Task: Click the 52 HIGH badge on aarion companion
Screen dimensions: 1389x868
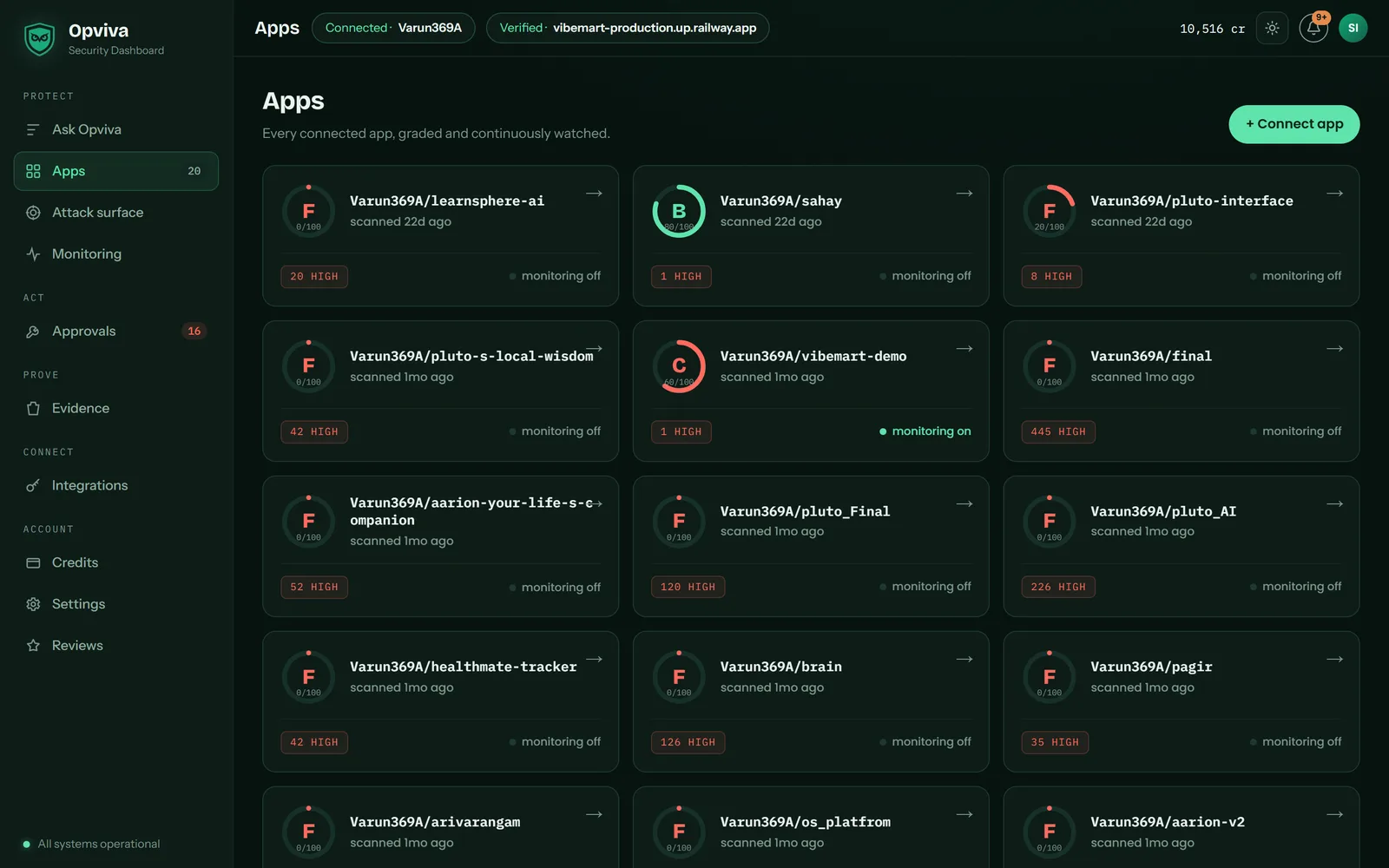Action: (x=314, y=588)
